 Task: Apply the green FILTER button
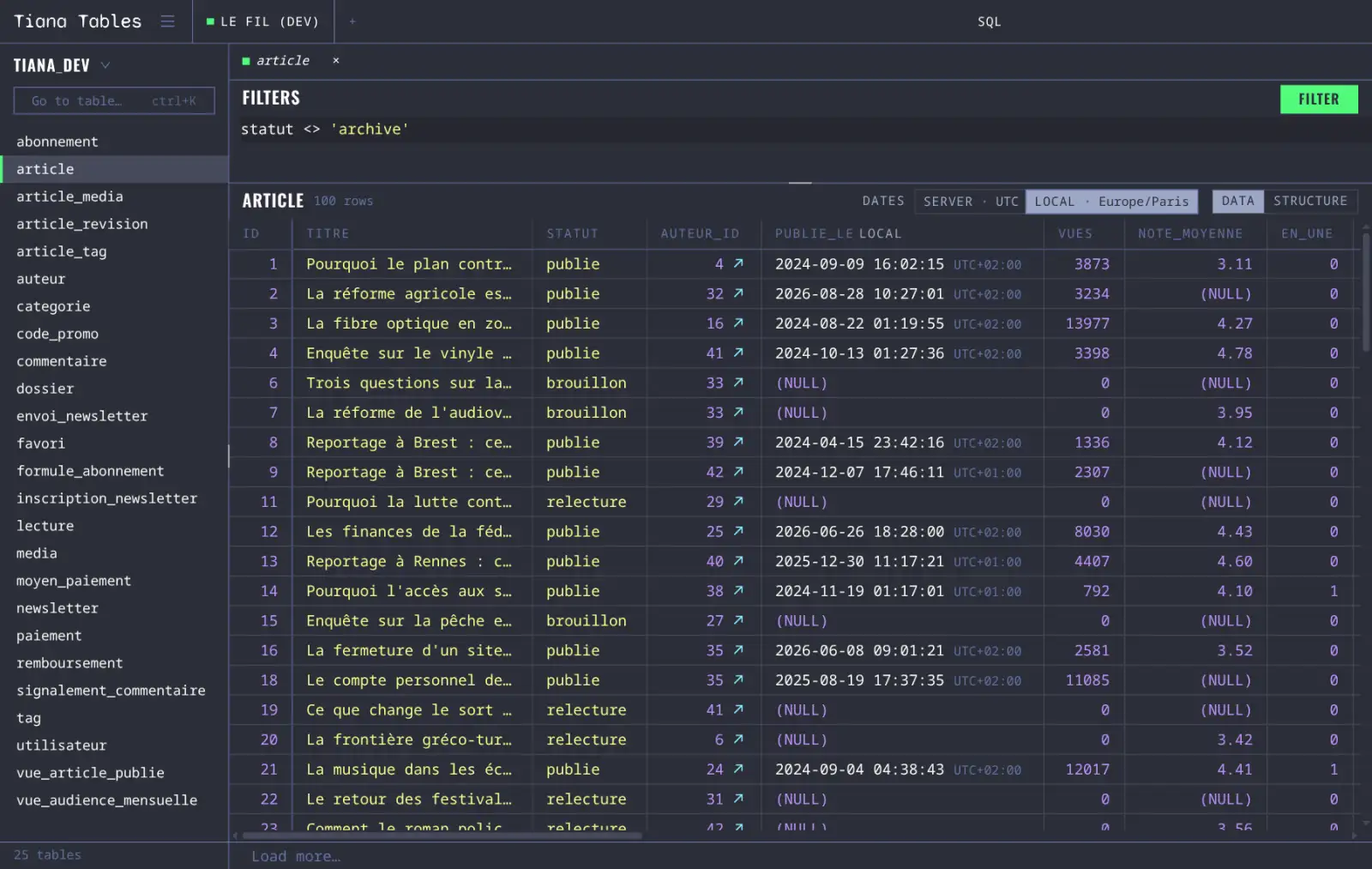[x=1319, y=100]
